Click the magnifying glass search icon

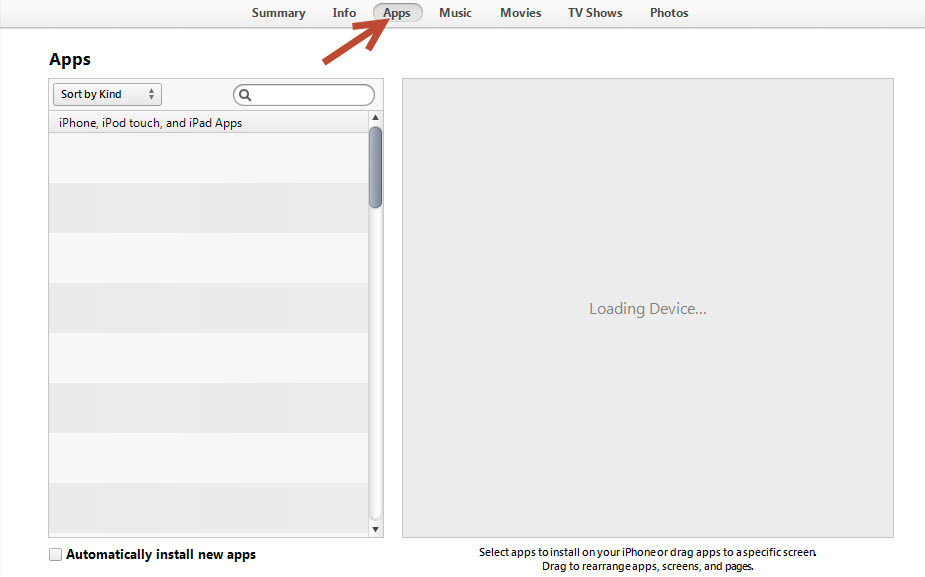[x=245, y=95]
